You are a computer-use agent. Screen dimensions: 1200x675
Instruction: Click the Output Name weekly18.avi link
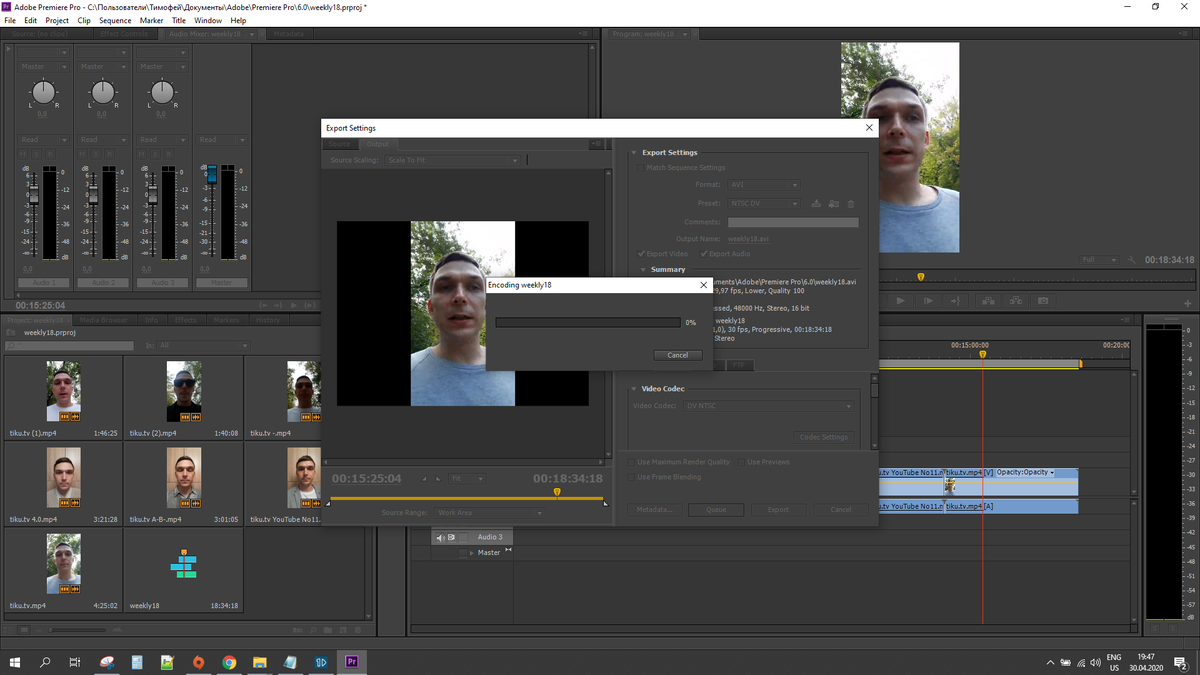tap(748, 239)
